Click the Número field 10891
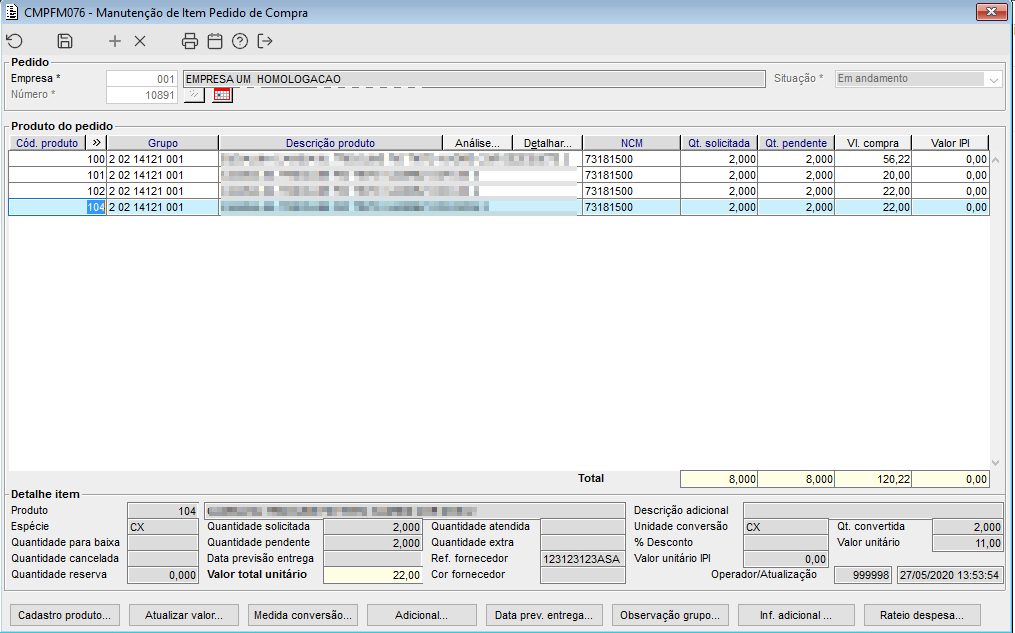 [x=142, y=95]
